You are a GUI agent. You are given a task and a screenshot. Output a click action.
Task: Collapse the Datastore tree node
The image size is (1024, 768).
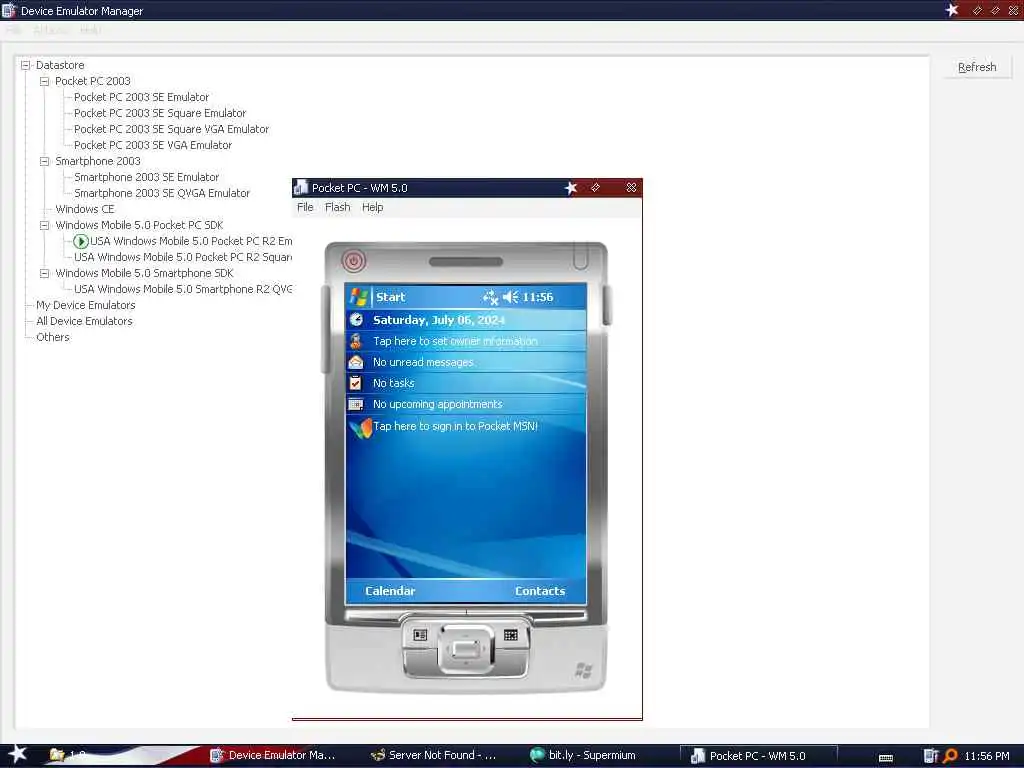click(25, 65)
